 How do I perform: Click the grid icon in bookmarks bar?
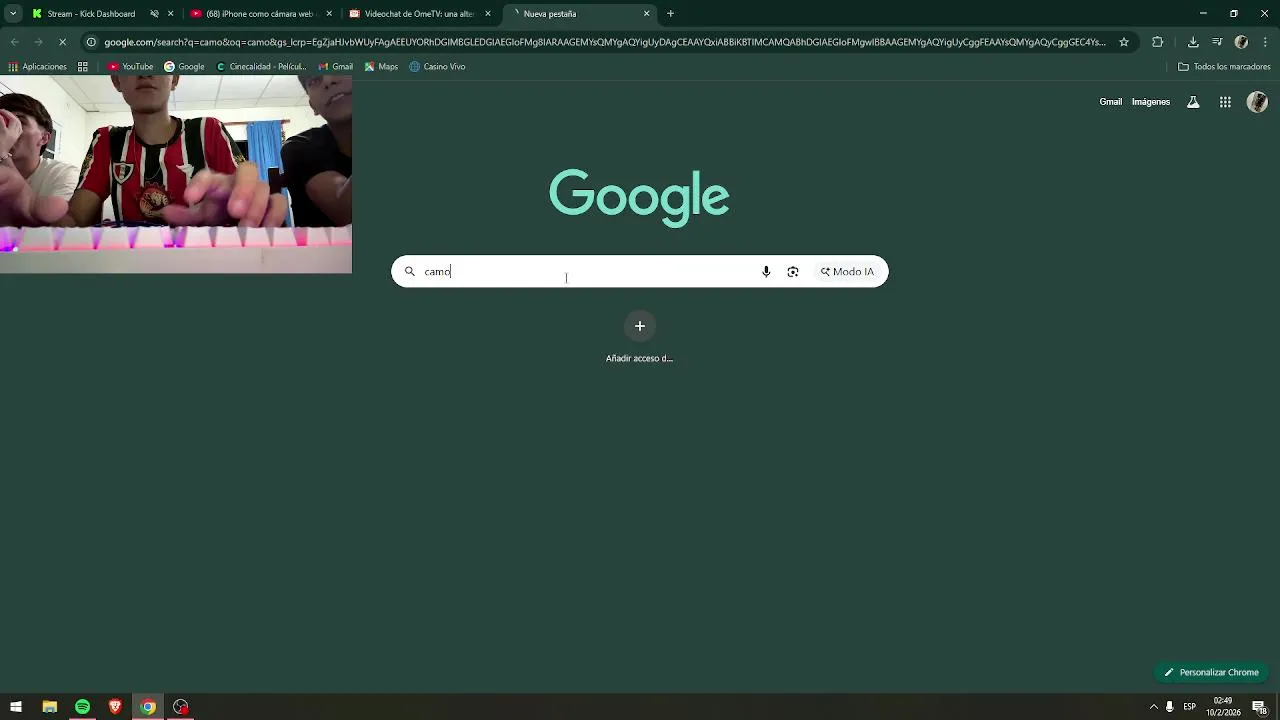(x=83, y=67)
